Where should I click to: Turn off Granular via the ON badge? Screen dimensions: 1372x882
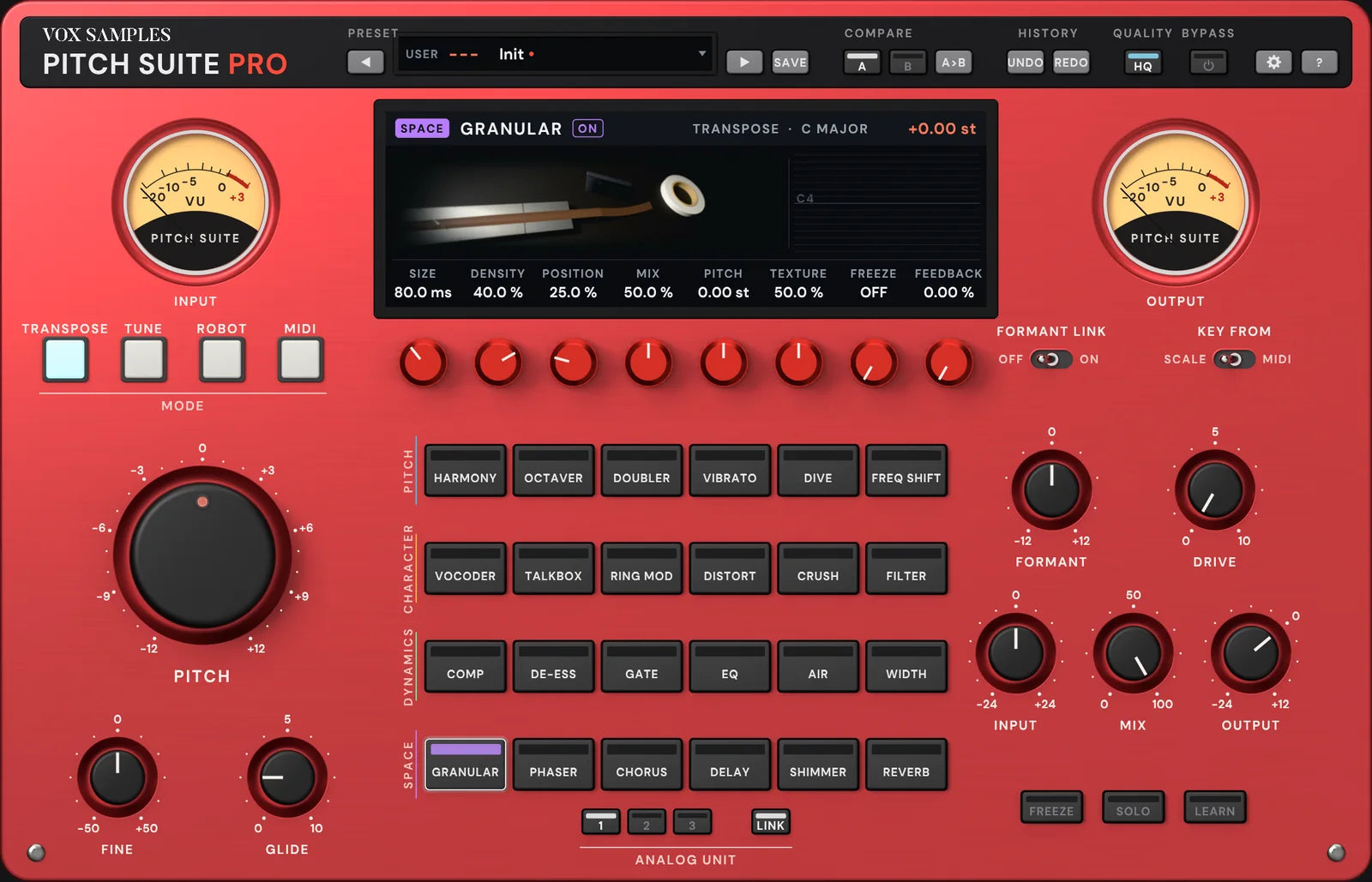(587, 128)
